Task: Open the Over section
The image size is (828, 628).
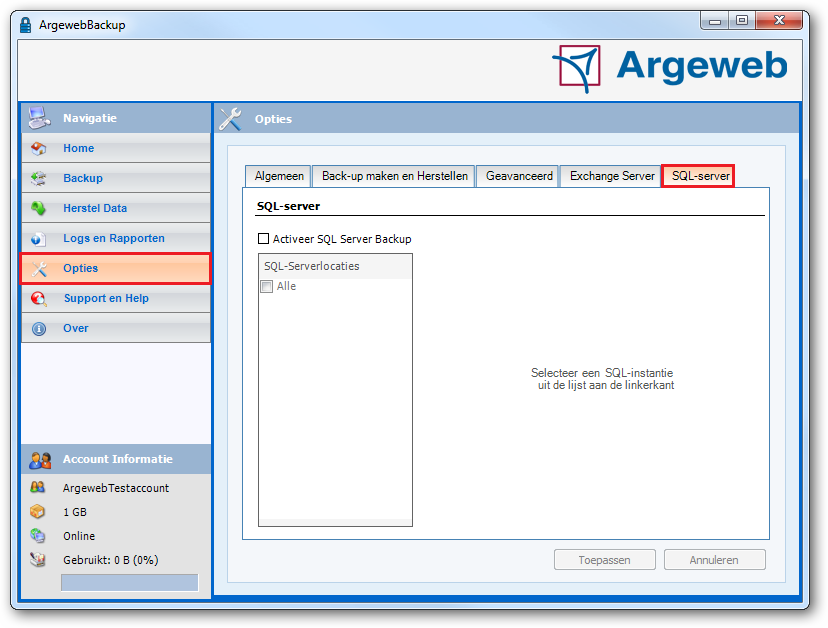Action: pyautogui.click(x=116, y=329)
